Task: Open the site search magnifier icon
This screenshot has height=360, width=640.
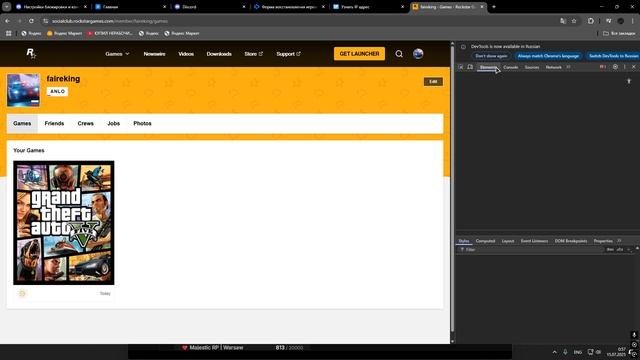Action: (x=399, y=54)
